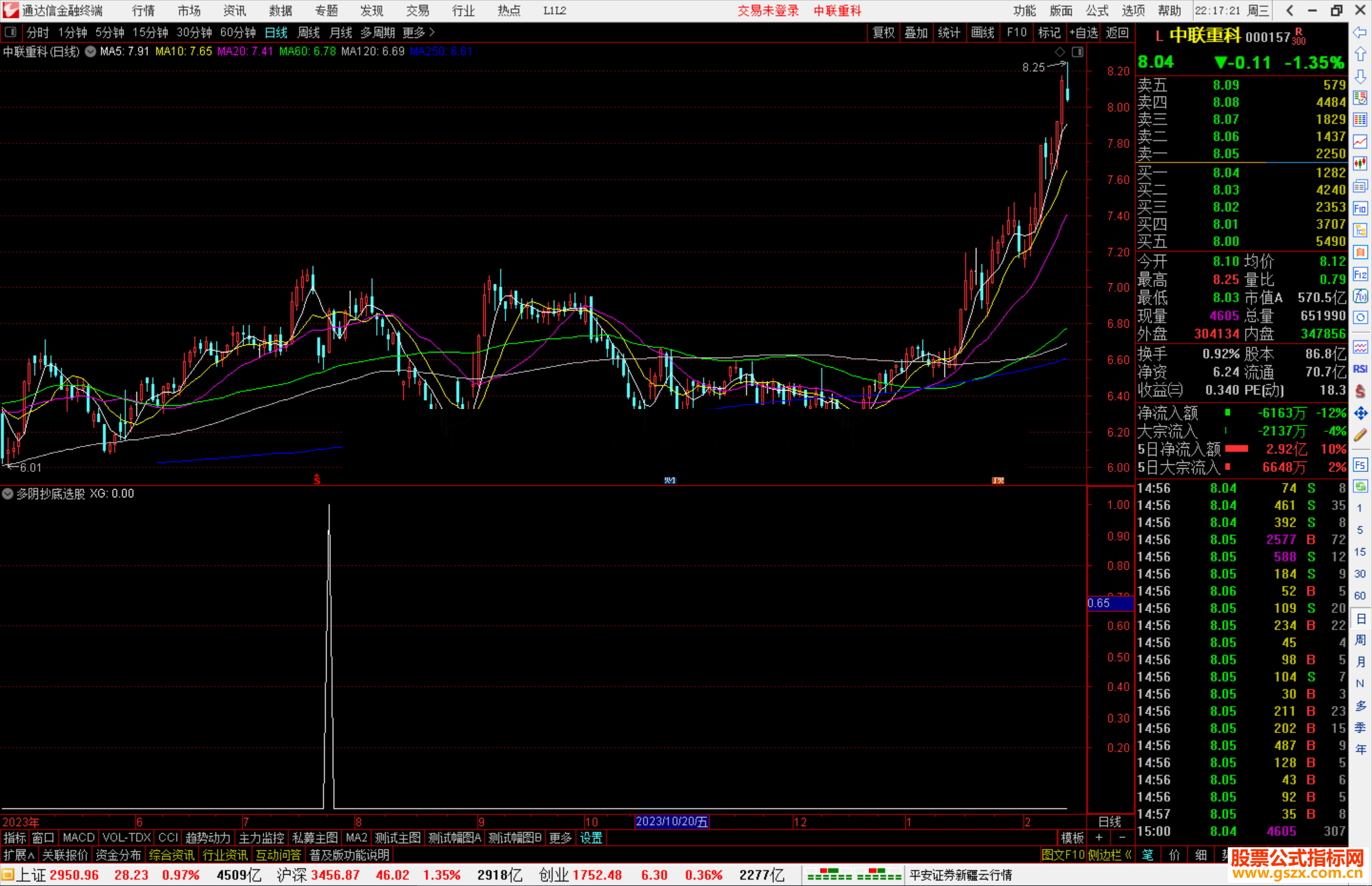This screenshot has width=1372, height=886.
Task: Click the RSI indicator sidebar icon
Action: click(x=1360, y=369)
